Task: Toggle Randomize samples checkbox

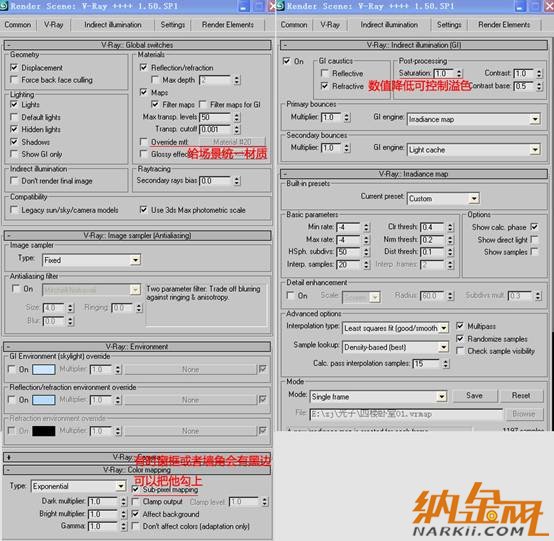Action: (x=460, y=339)
